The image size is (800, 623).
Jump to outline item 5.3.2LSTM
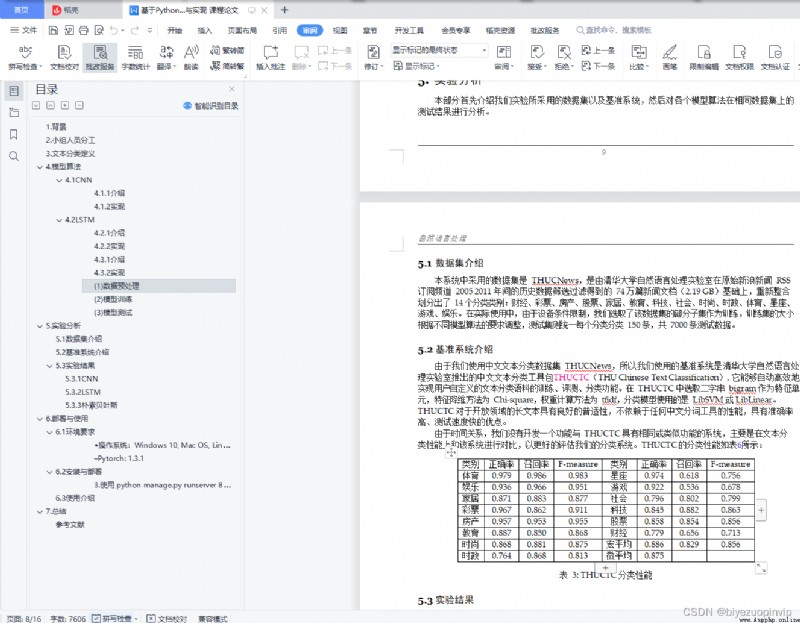(x=83, y=392)
